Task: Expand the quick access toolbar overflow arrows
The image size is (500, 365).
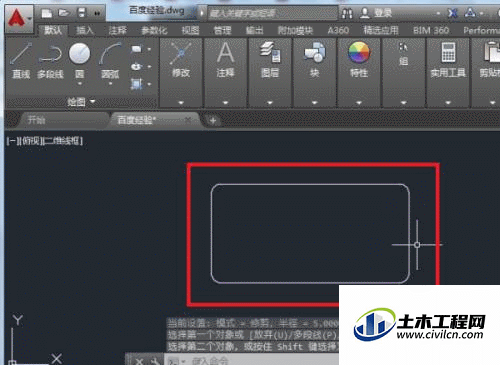Action: pyautogui.click(x=97, y=13)
